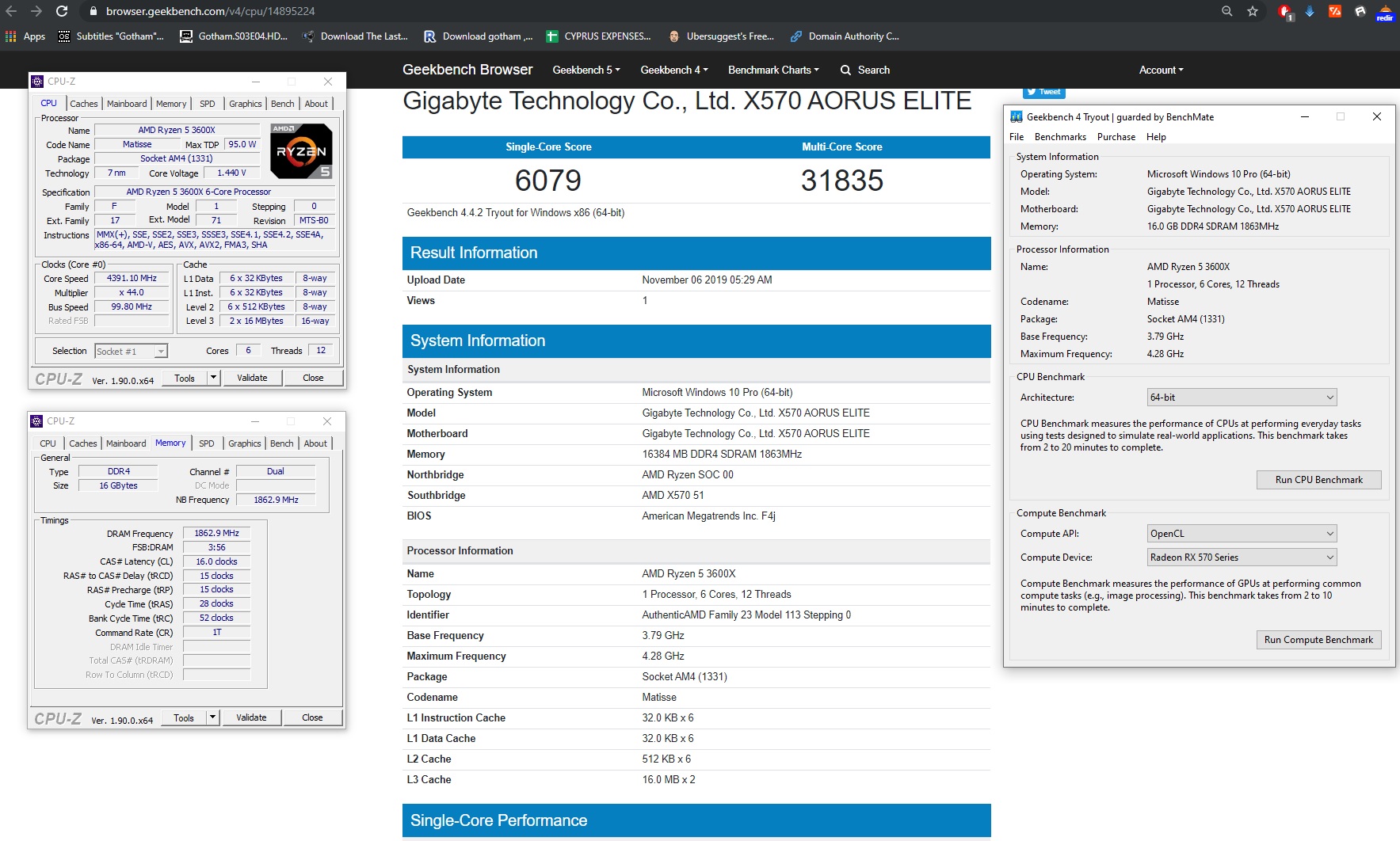Click Tools button in bottom CPU-Z window
1400x841 pixels.
click(x=184, y=718)
